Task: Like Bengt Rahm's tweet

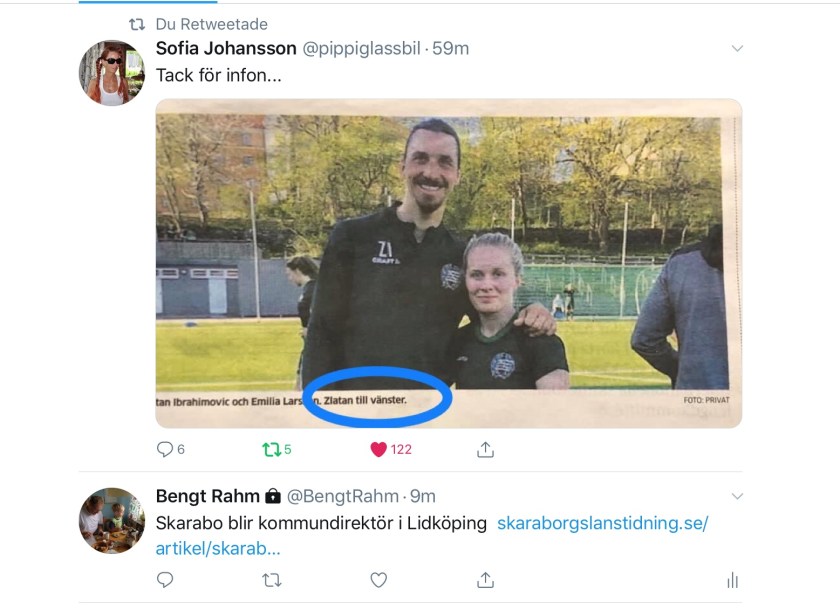Action: click(379, 580)
